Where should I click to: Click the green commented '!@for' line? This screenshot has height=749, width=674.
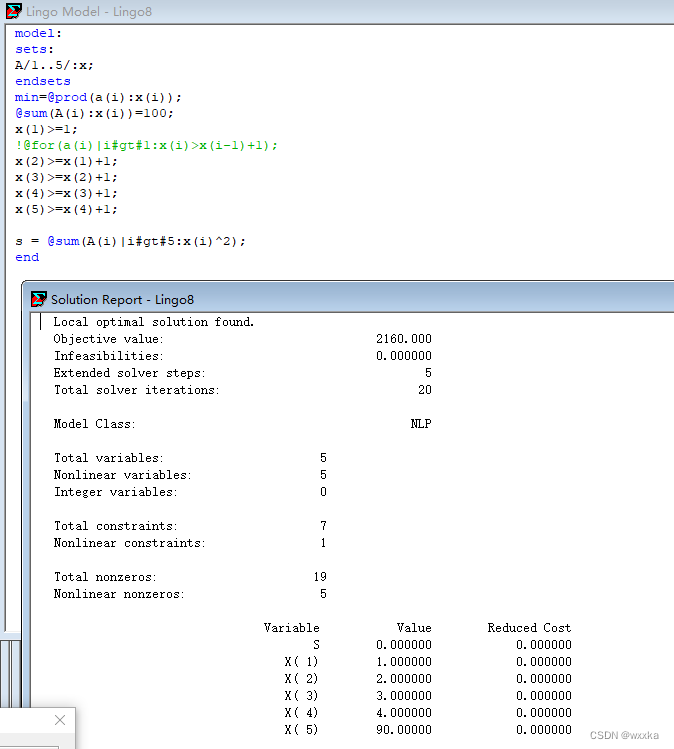point(146,146)
